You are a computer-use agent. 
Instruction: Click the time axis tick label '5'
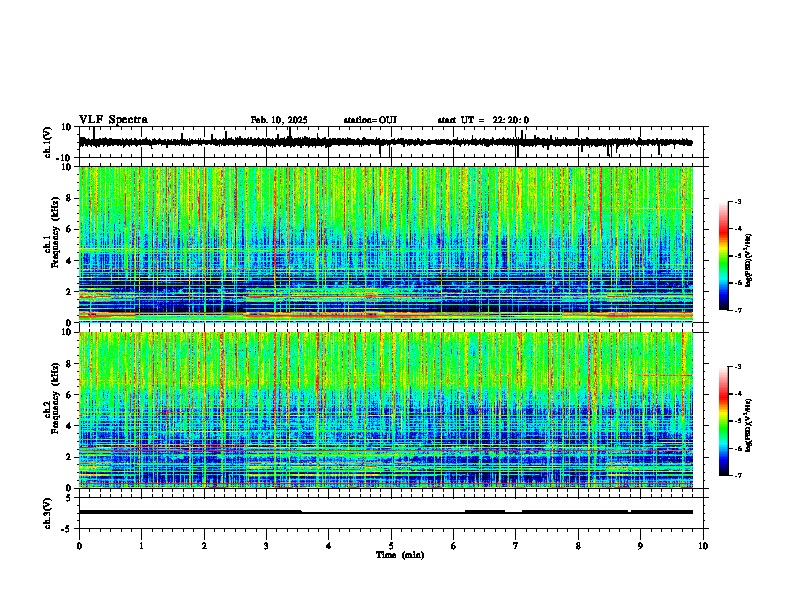(x=391, y=546)
